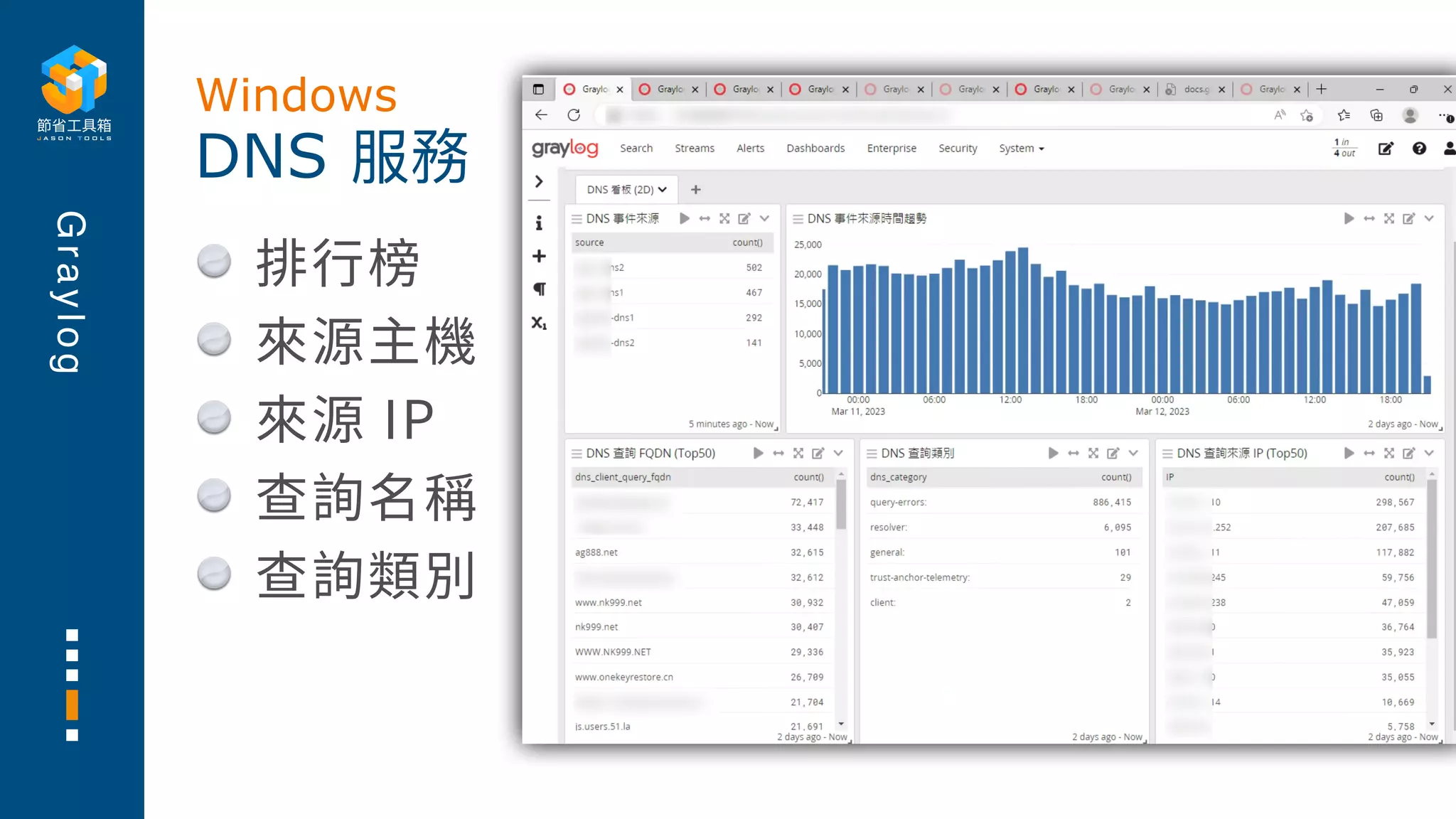The image size is (1456, 819).
Task: Click the trust-anchor-telemetry: category row
Action: click(x=1000, y=577)
